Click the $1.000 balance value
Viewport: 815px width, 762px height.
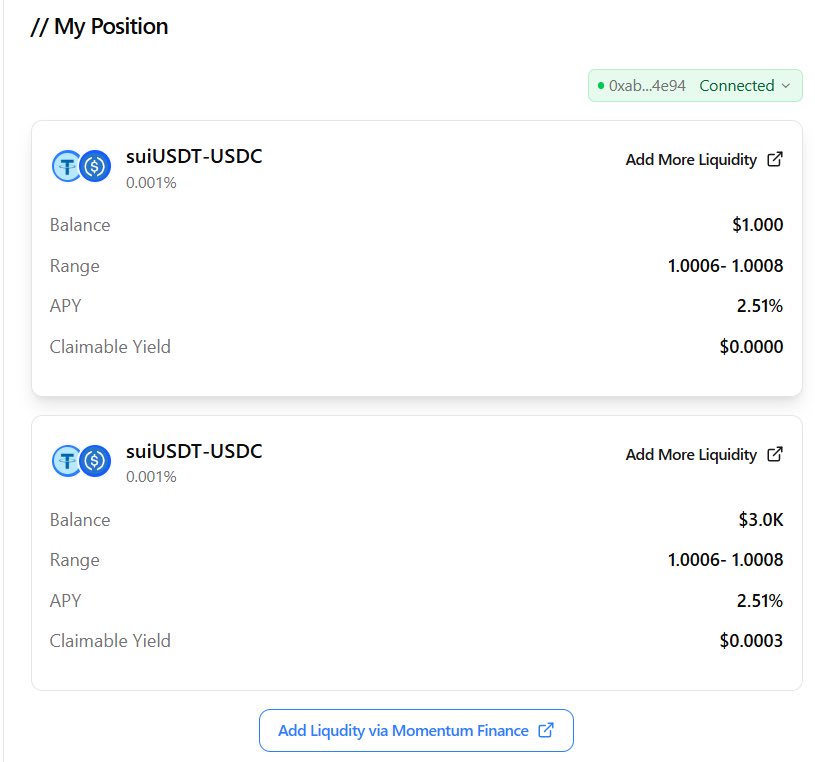pyautogui.click(x=757, y=225)
